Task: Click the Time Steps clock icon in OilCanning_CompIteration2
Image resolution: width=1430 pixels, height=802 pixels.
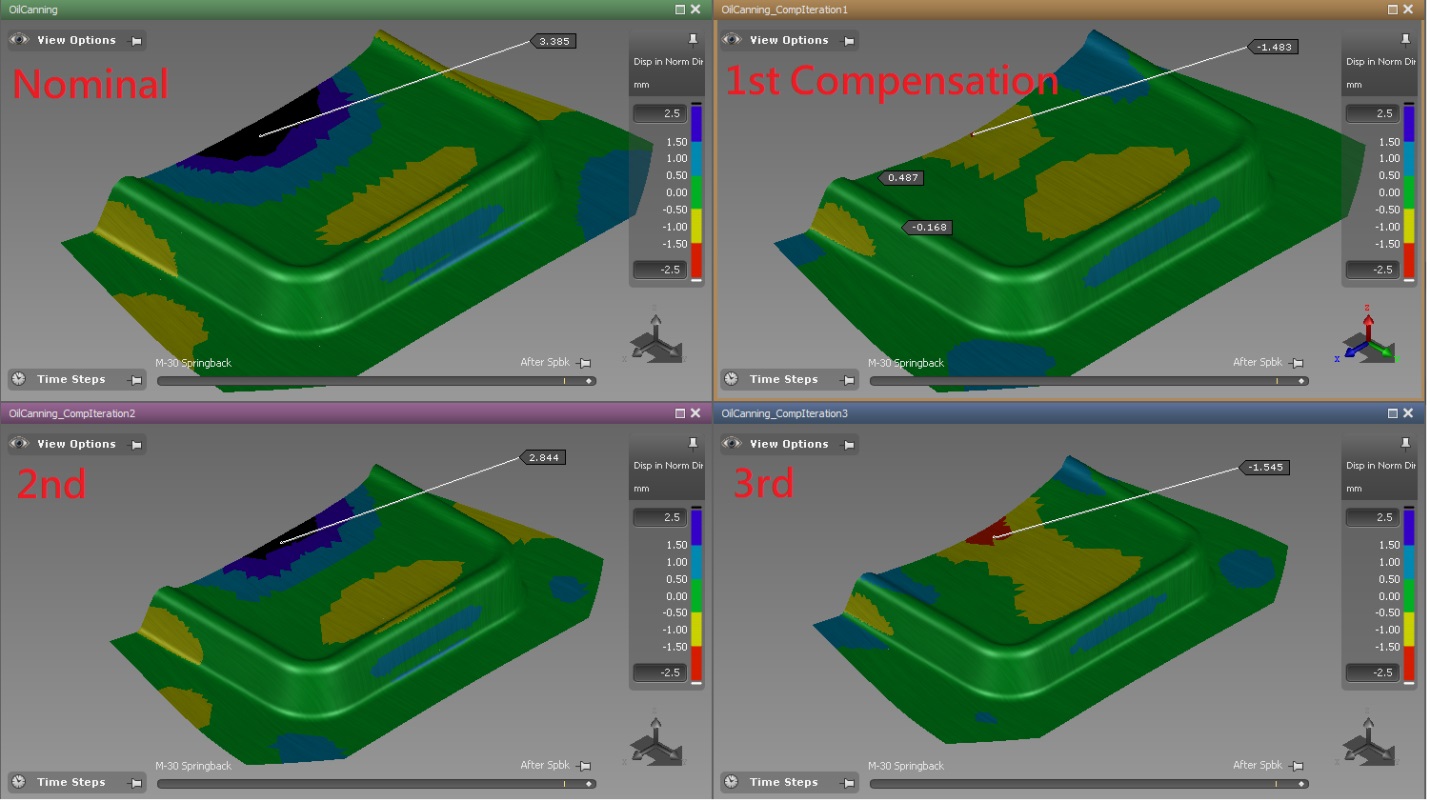Action: pos(19,782)
